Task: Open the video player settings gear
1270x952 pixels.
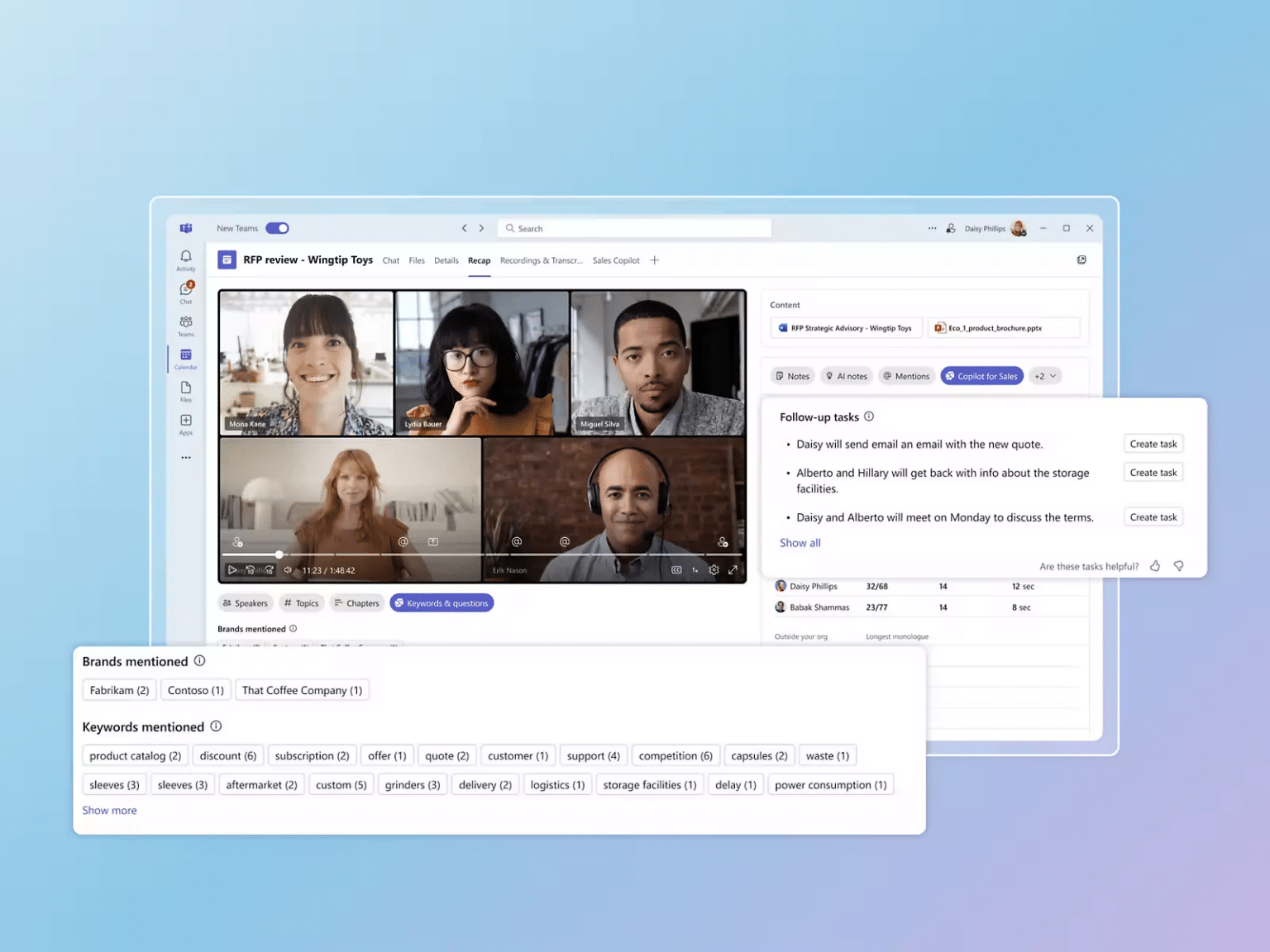Action: [714, 569]
